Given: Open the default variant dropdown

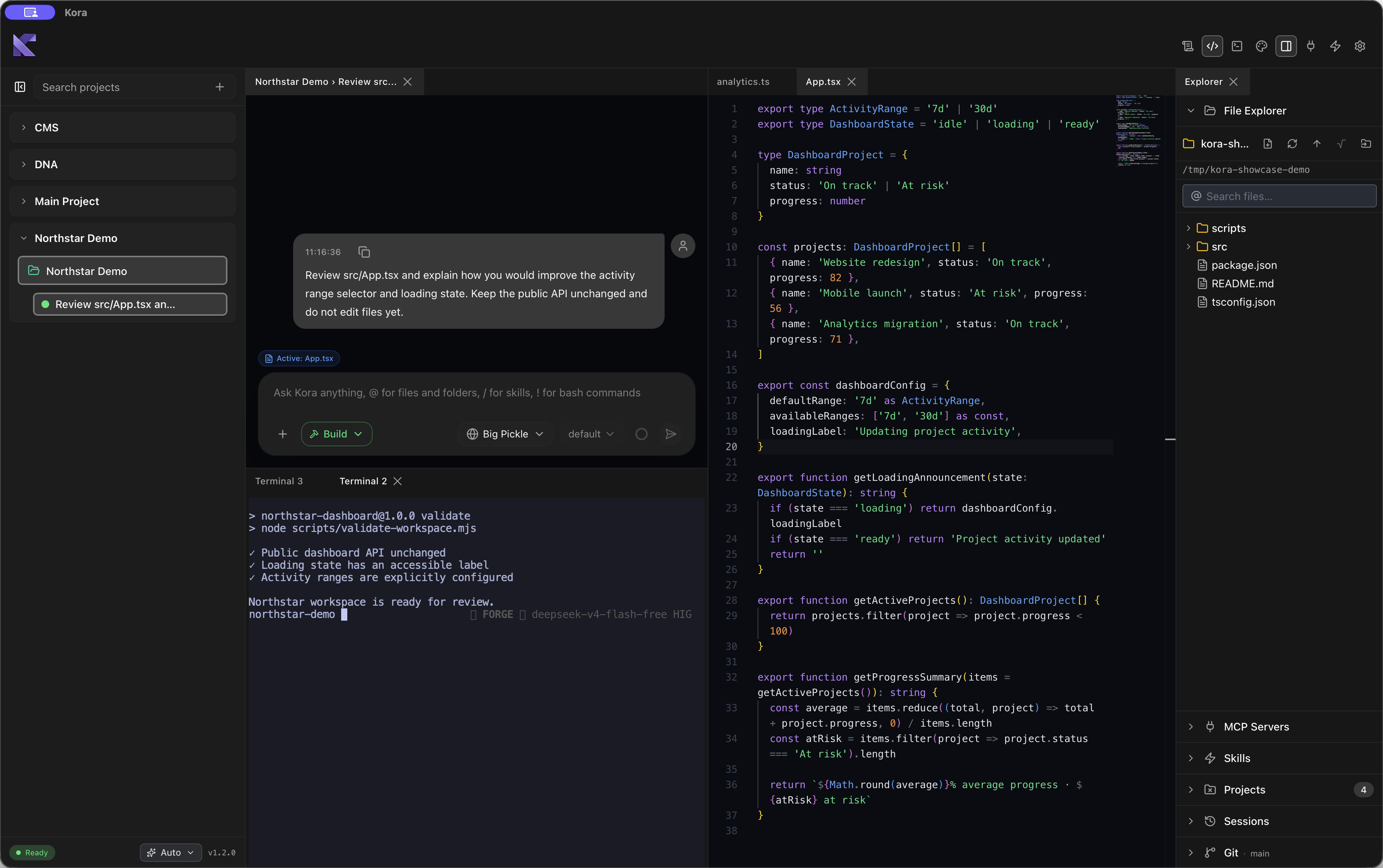Looking at the screenshot, I should pyautogui.click(x=591, y=434).
